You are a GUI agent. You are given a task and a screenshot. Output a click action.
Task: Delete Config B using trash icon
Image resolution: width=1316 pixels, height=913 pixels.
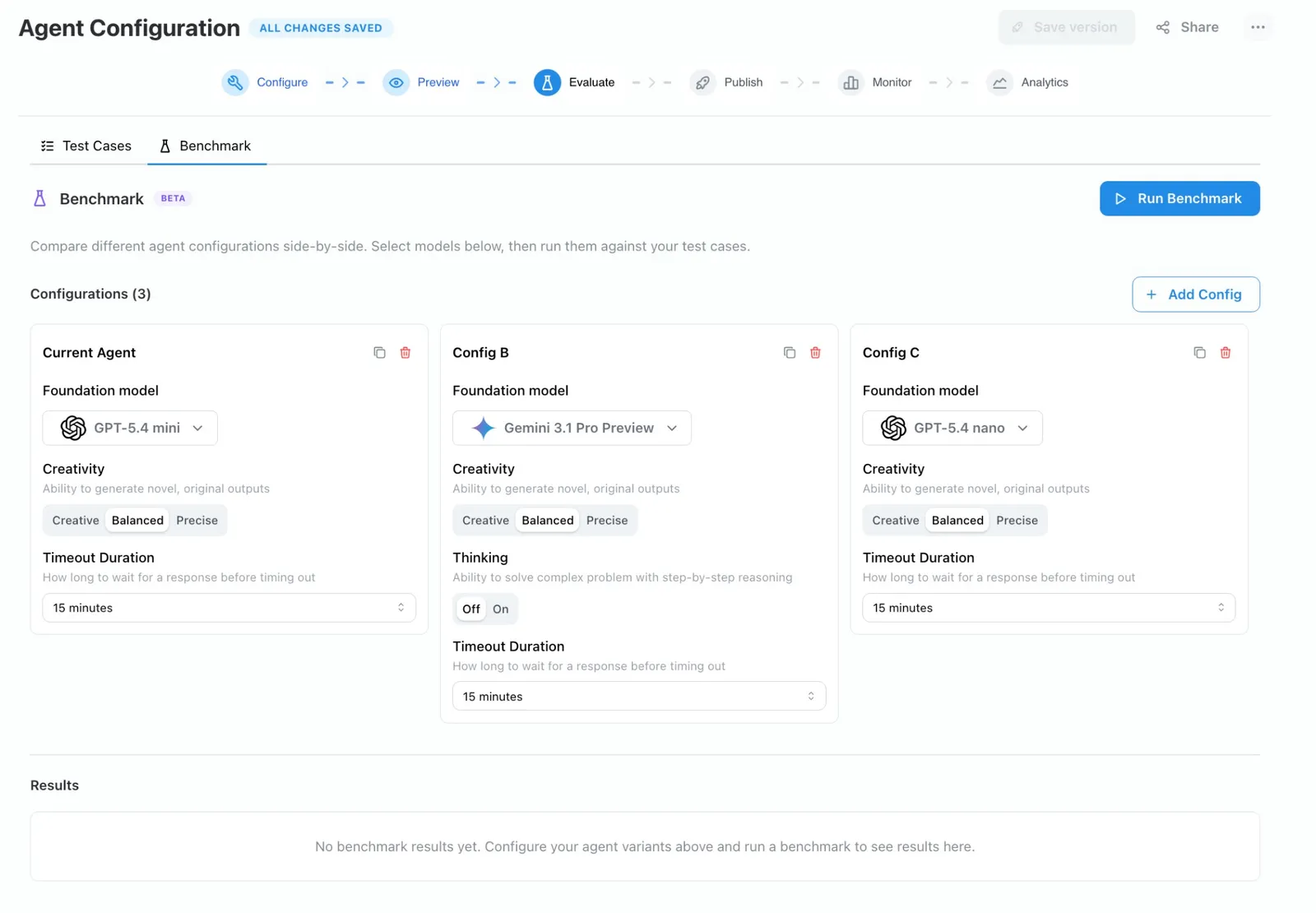pyautogui.click(x=815, y=353)
